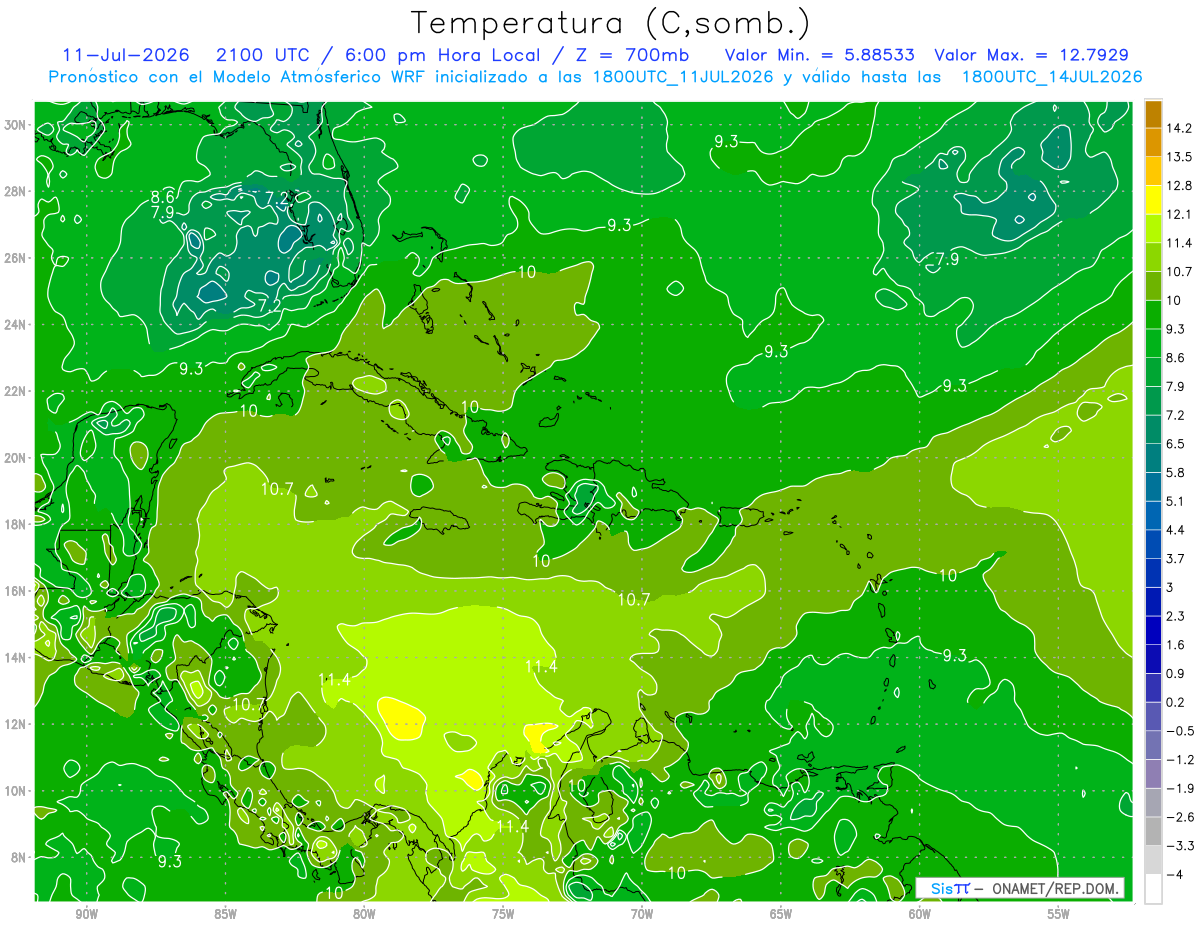Click gray legend swatch between -3.3 and -2.6

(1153, 831)
